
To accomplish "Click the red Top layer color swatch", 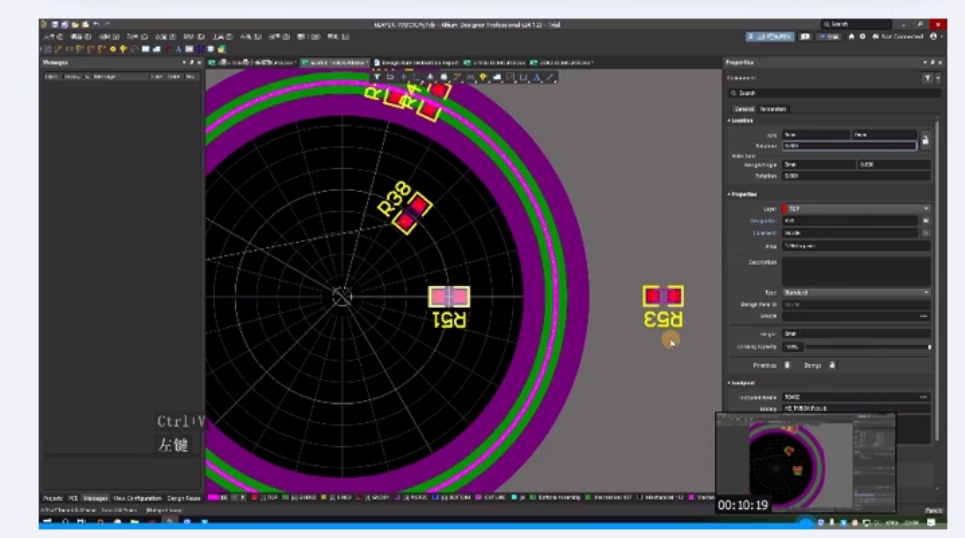I will 785,209.
